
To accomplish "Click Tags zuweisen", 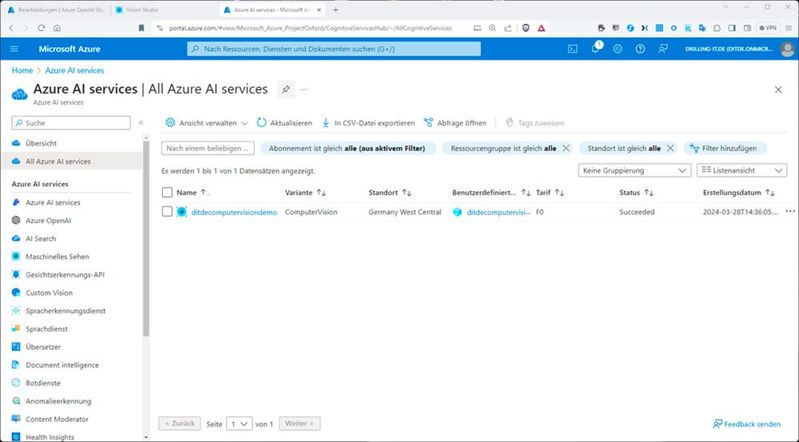I will pyautogui.click(x=535, y=123).
